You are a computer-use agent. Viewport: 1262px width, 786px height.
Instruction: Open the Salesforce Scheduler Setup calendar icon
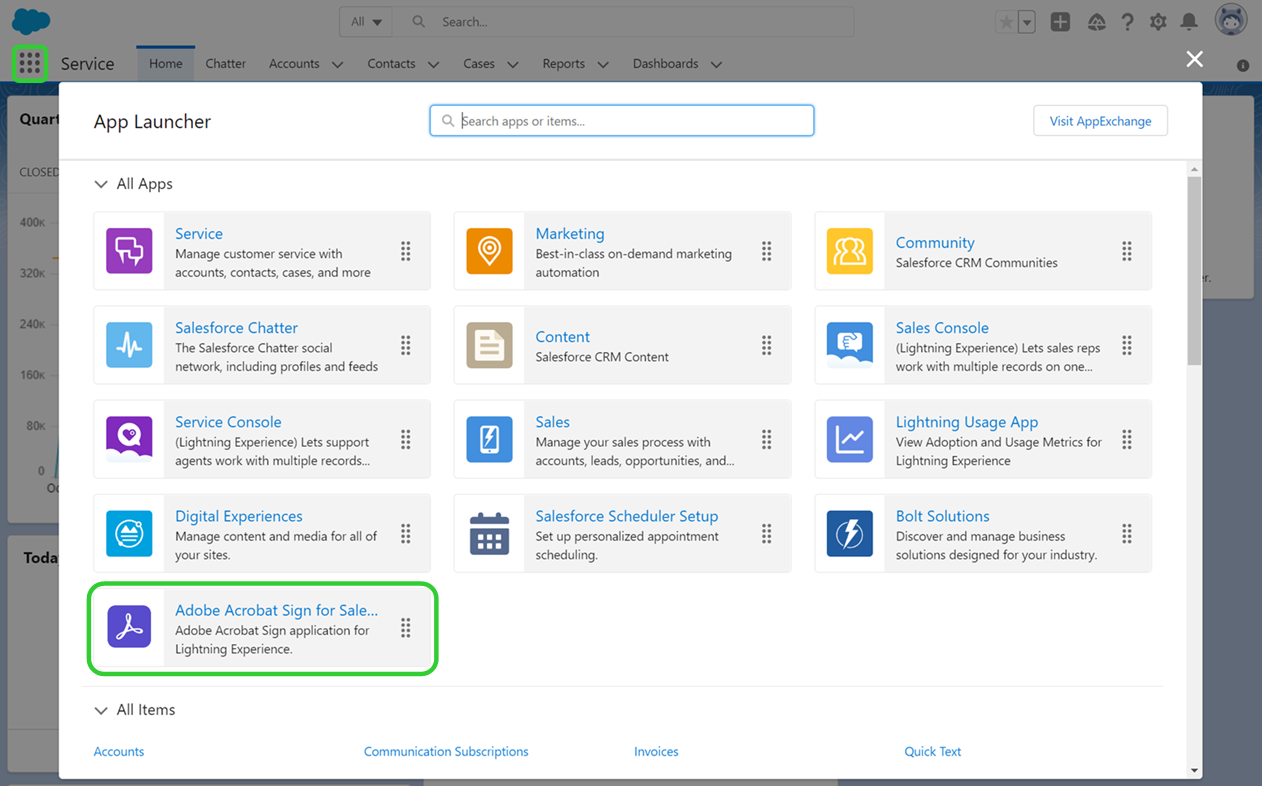coord(489,533)
